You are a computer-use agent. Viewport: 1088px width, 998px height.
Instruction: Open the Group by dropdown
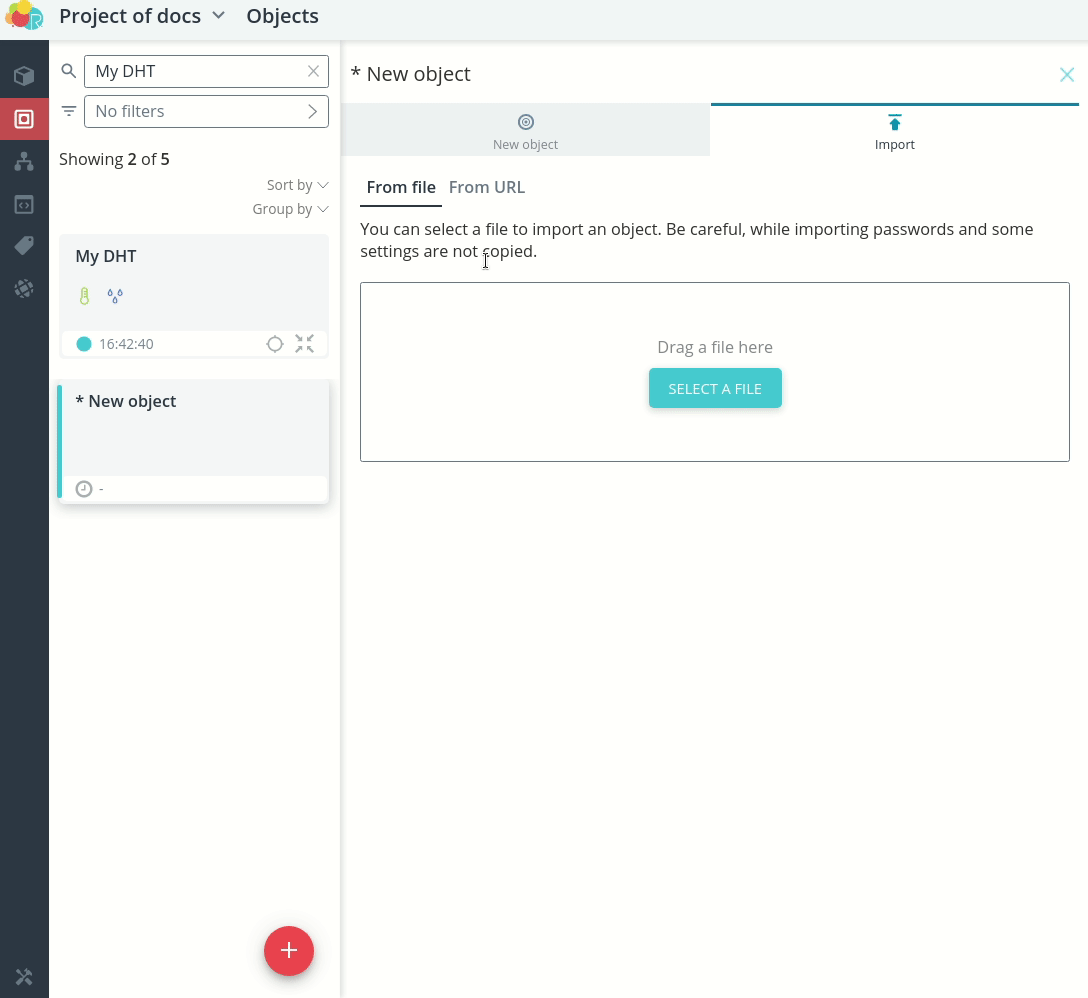pyautogui.click(x=290, y=209)
